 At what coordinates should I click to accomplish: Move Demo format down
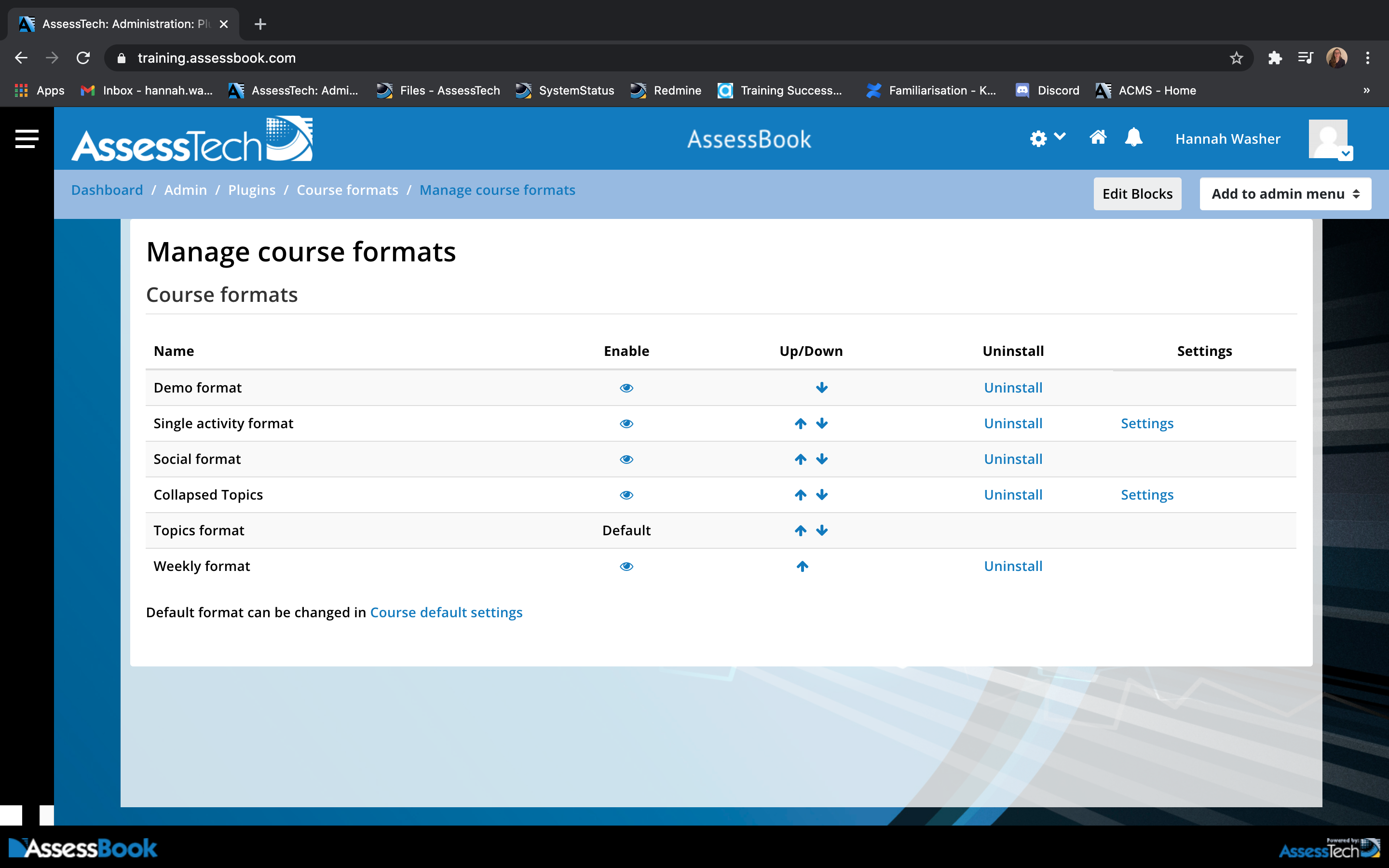pyautogui.click(x=822, y=388)
